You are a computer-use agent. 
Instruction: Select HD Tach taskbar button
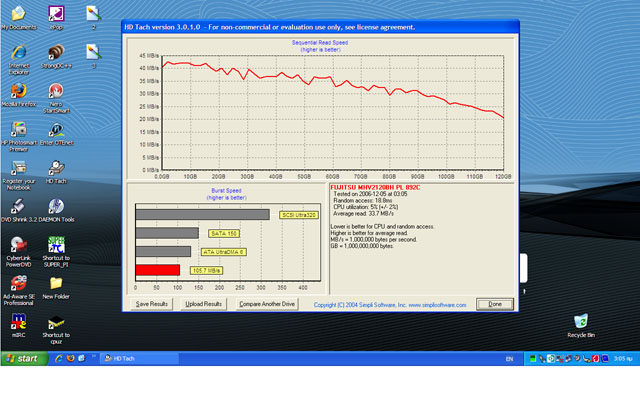pos(139,358)
